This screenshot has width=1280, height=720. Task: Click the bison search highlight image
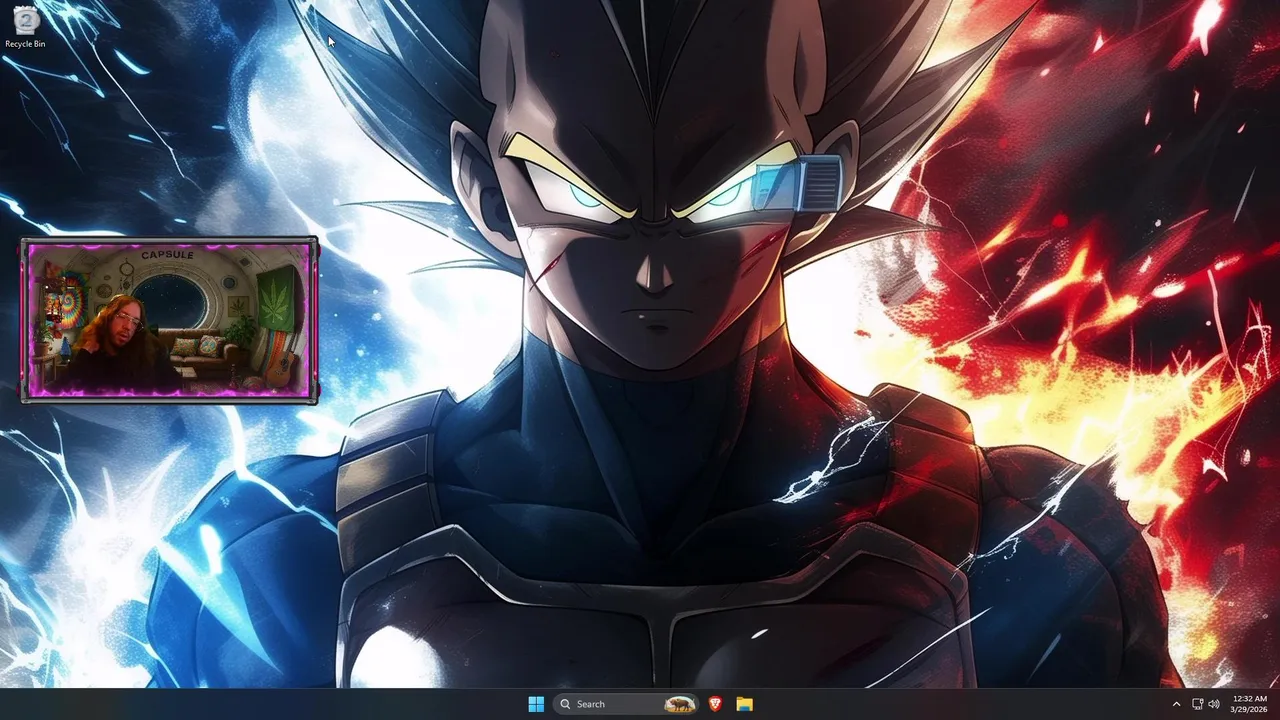point(679,704)
